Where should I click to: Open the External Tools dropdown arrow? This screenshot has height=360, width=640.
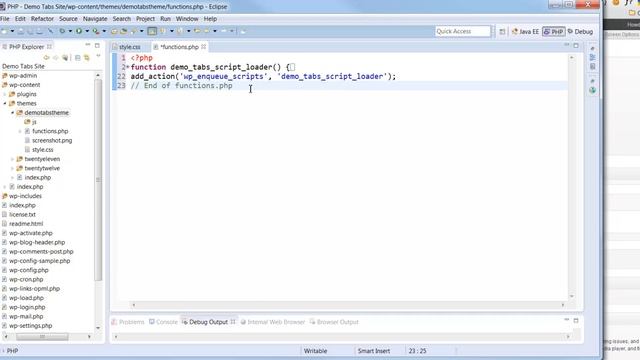(104, 31)
